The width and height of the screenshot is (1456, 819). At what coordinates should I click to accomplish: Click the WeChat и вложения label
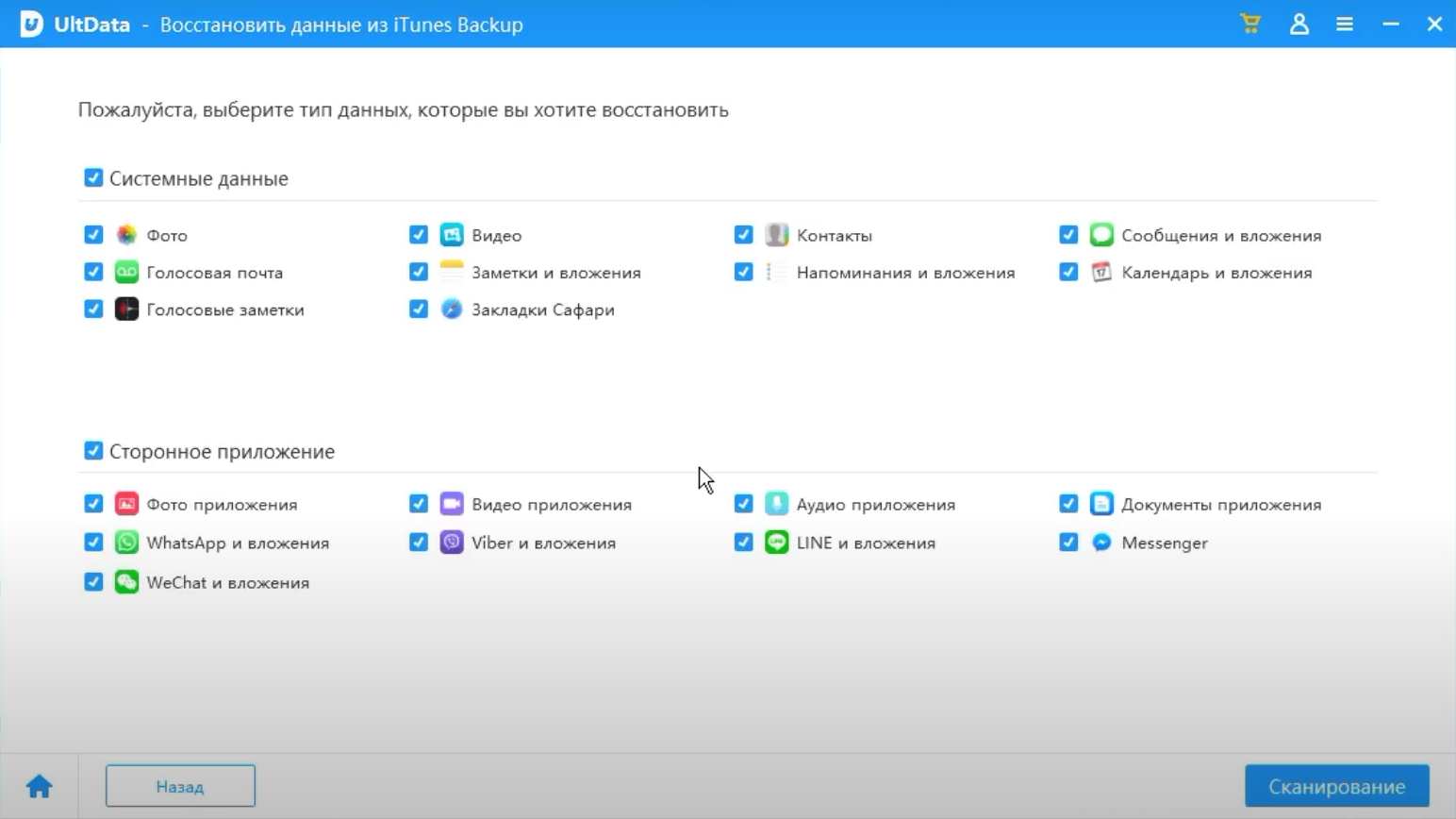tap(228, 582)
